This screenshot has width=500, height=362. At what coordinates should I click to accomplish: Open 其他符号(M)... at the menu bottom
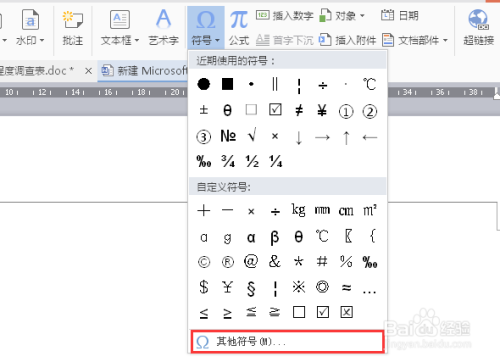[x=287, y=341]
